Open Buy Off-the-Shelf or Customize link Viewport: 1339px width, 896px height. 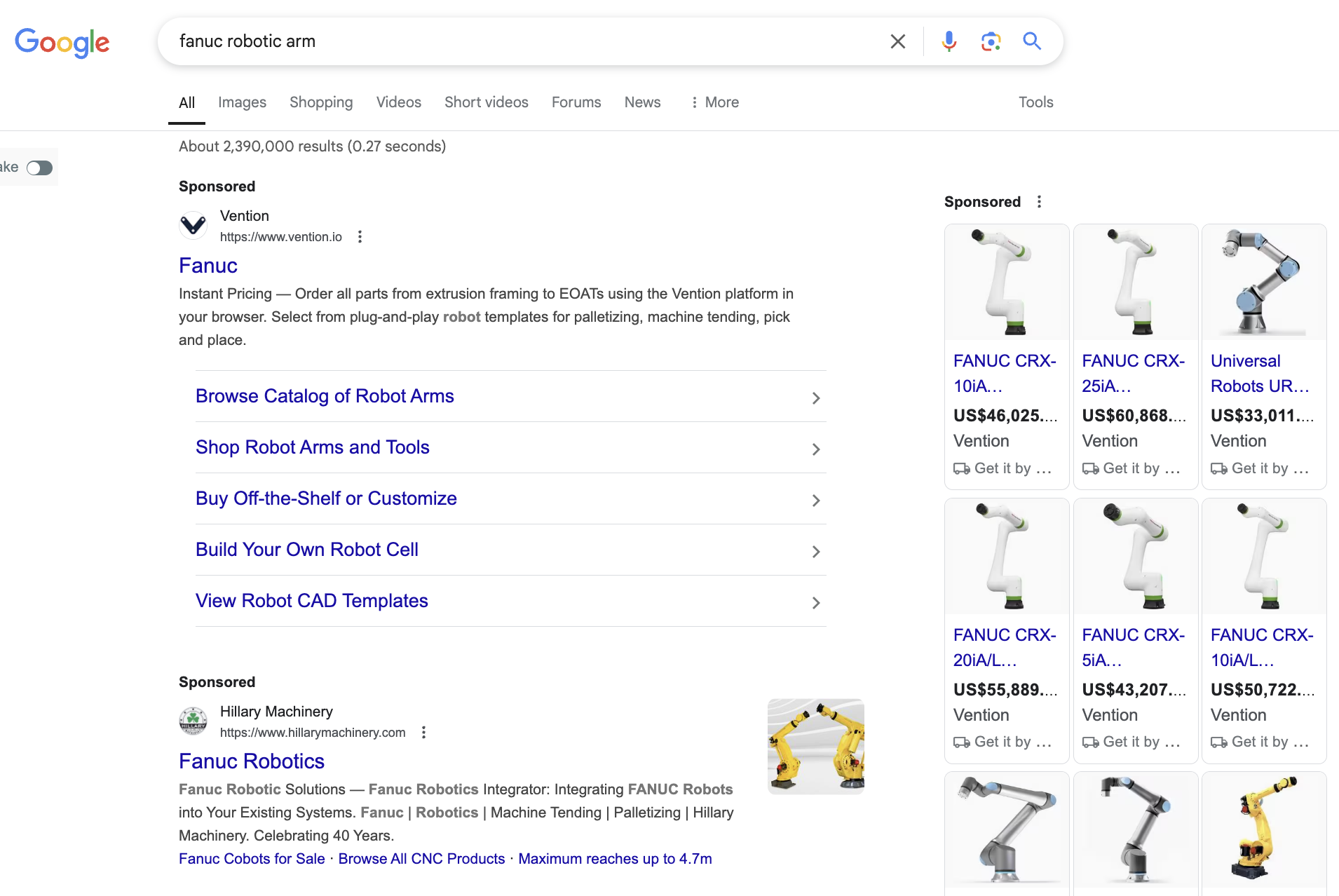(326, 498)
